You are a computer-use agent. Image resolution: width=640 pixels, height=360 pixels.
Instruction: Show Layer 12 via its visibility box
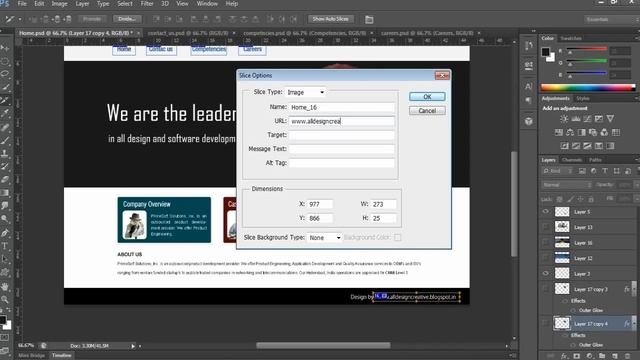click(545, 258)
